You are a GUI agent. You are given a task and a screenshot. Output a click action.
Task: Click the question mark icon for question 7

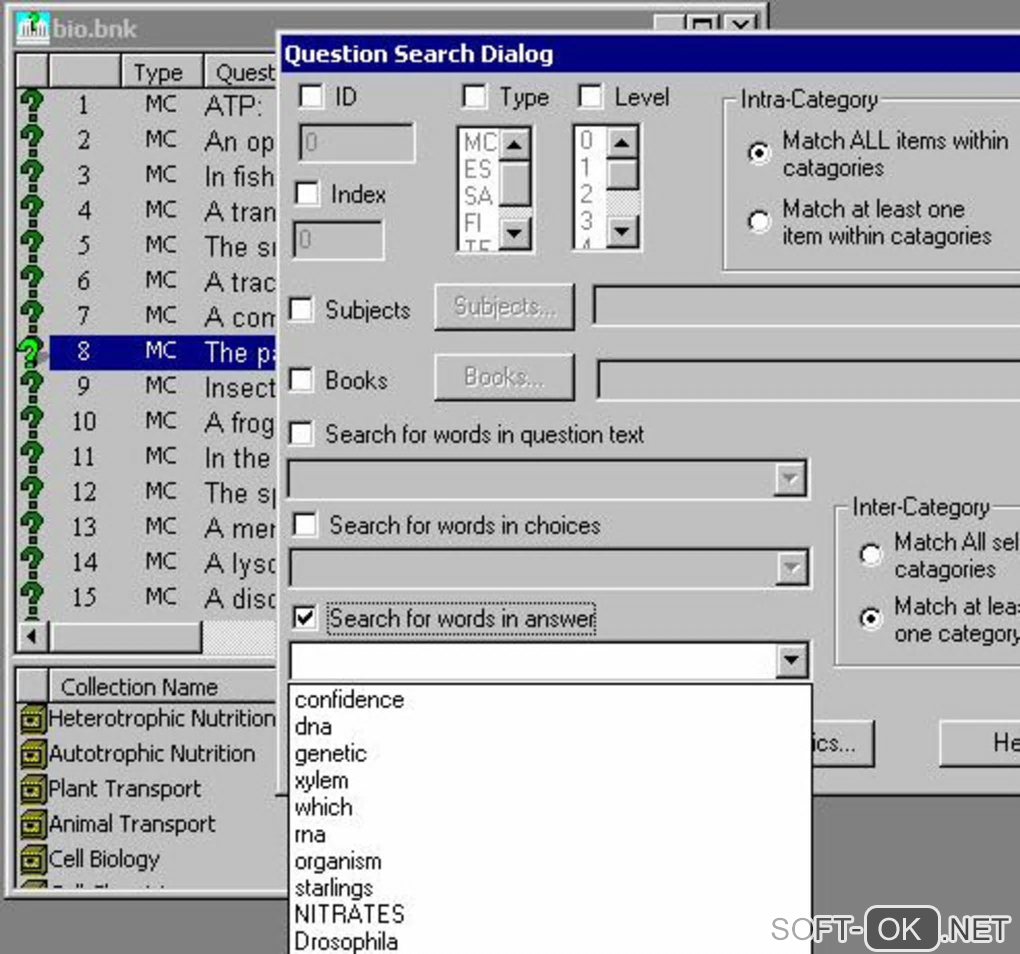point(32,315)
